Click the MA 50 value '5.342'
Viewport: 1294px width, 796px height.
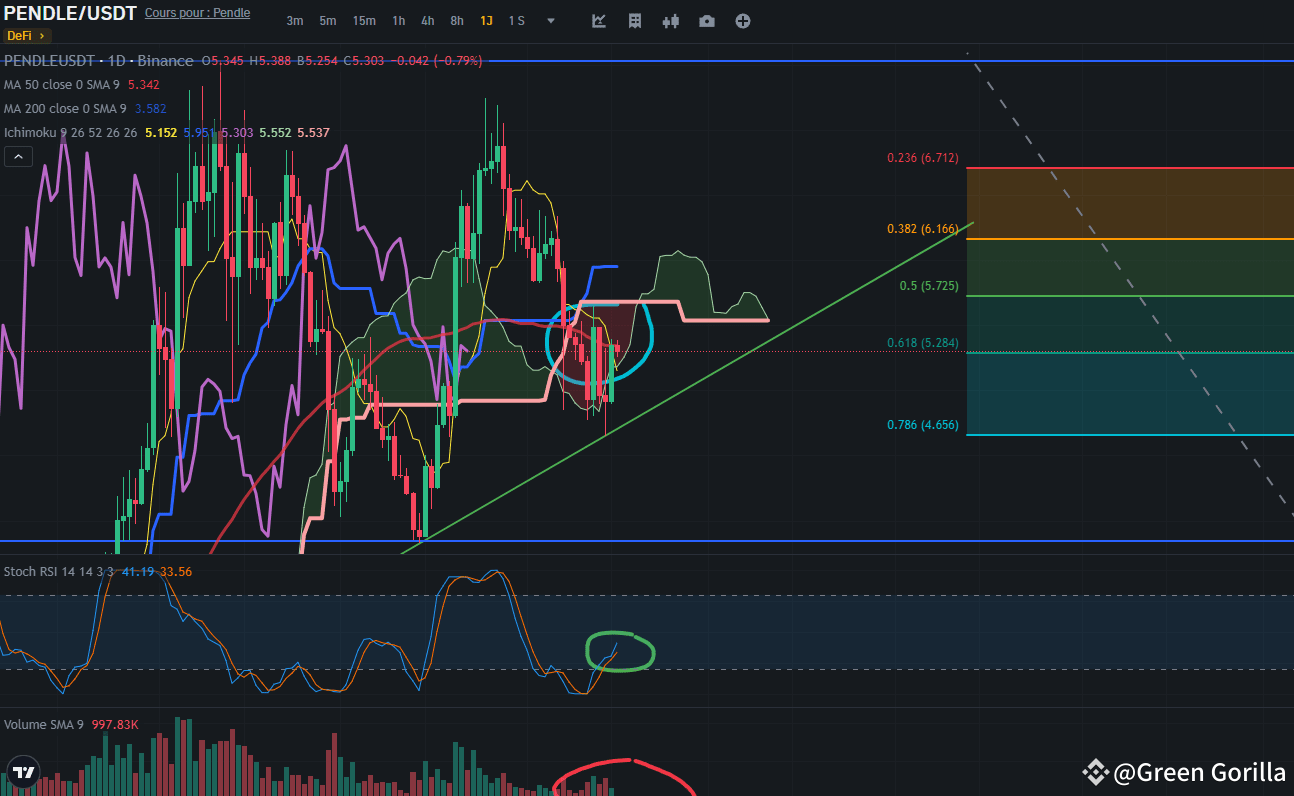(x=144, y=85)
